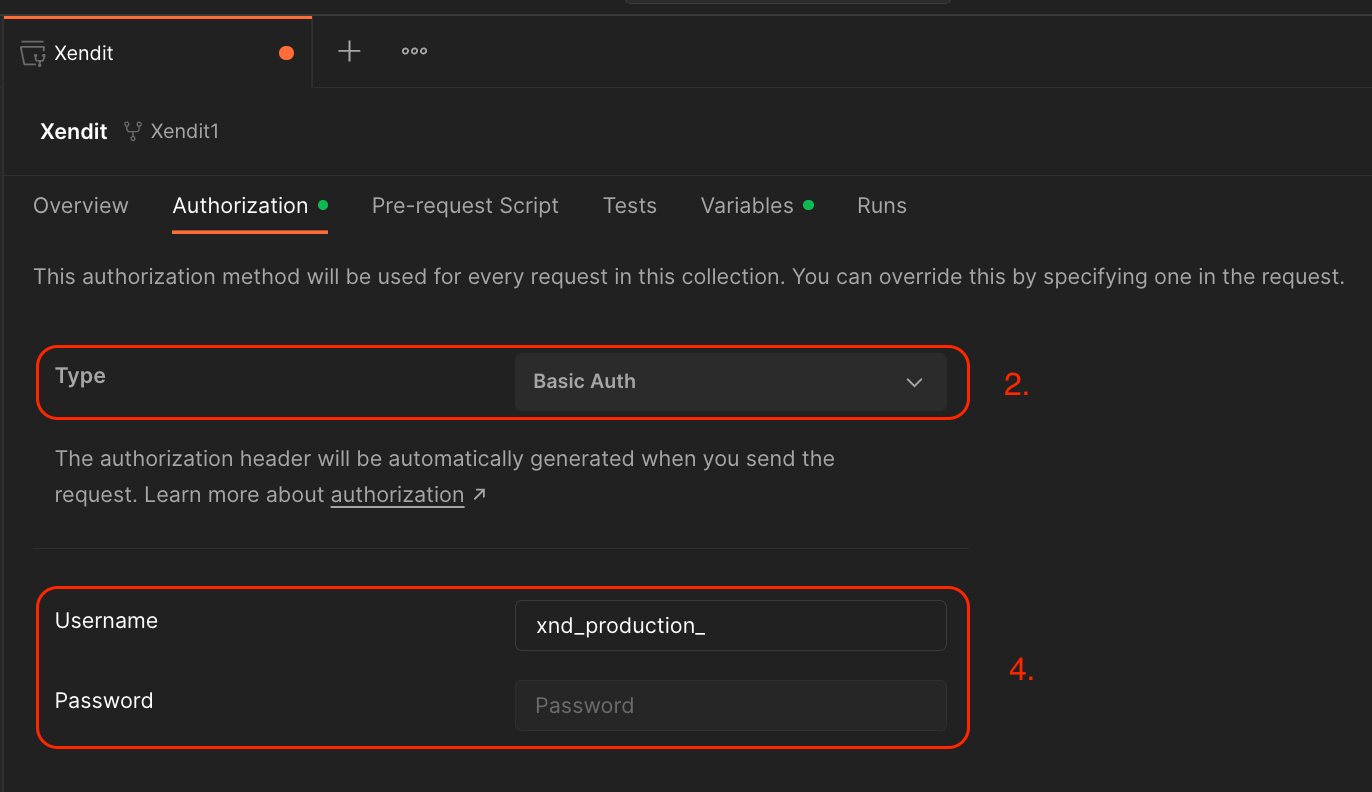
Task: Focus the empty Password input field
Action: [x=730, y=706]
